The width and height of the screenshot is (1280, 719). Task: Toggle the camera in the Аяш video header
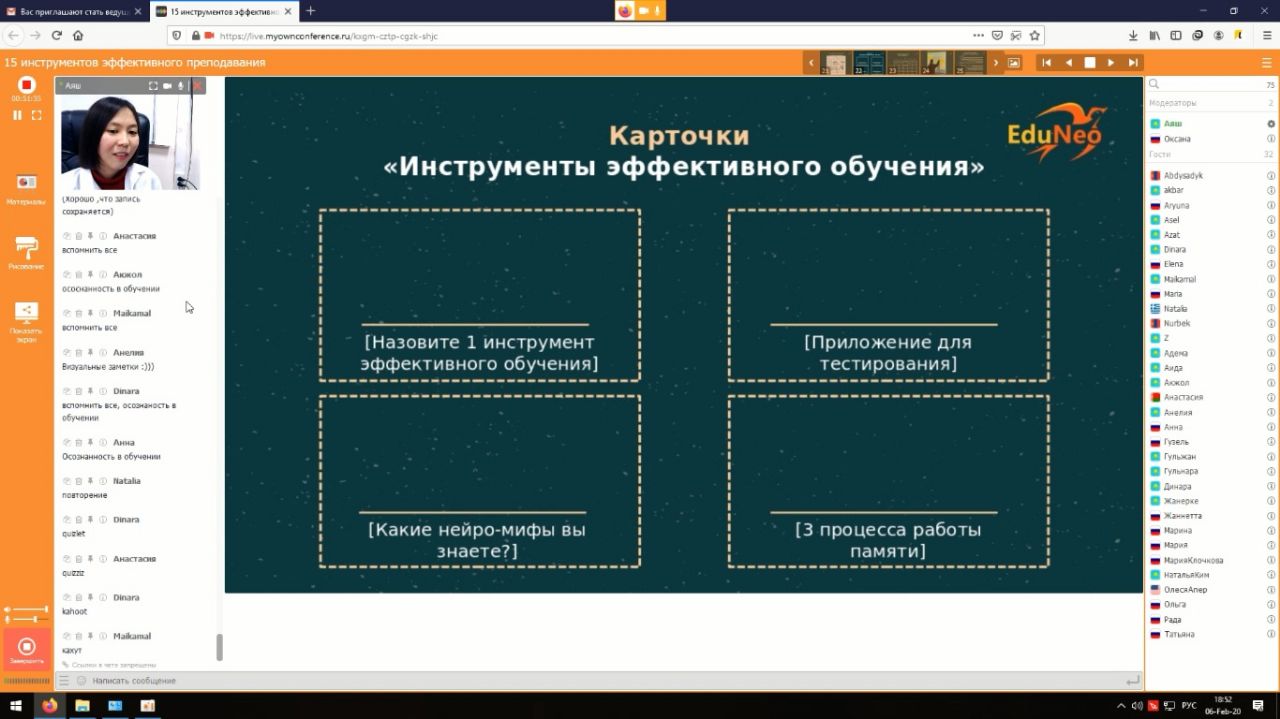tap(167, 86)
